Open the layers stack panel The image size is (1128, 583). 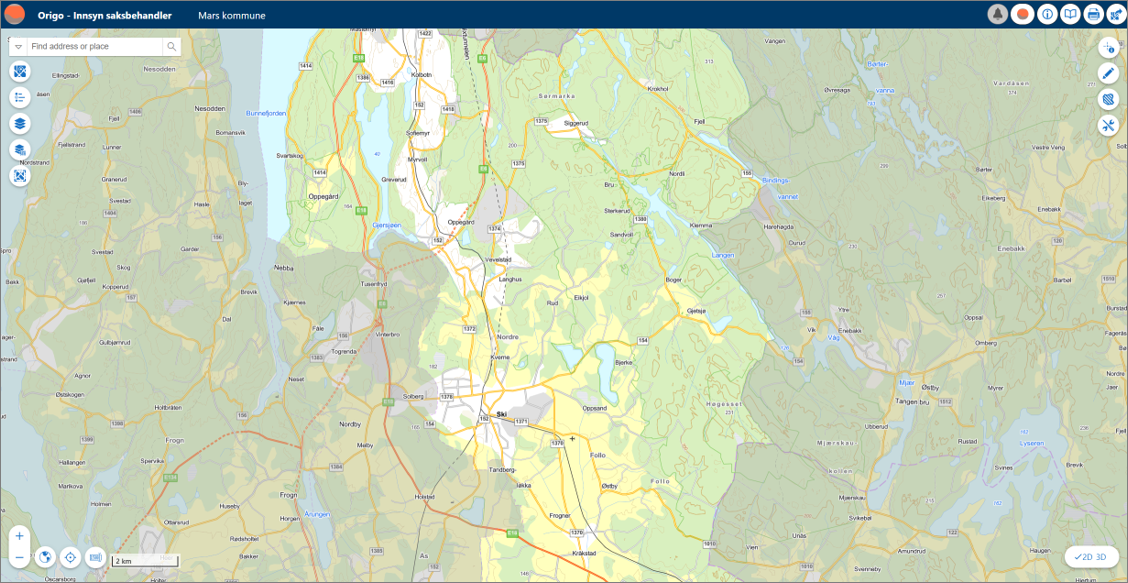20,123
